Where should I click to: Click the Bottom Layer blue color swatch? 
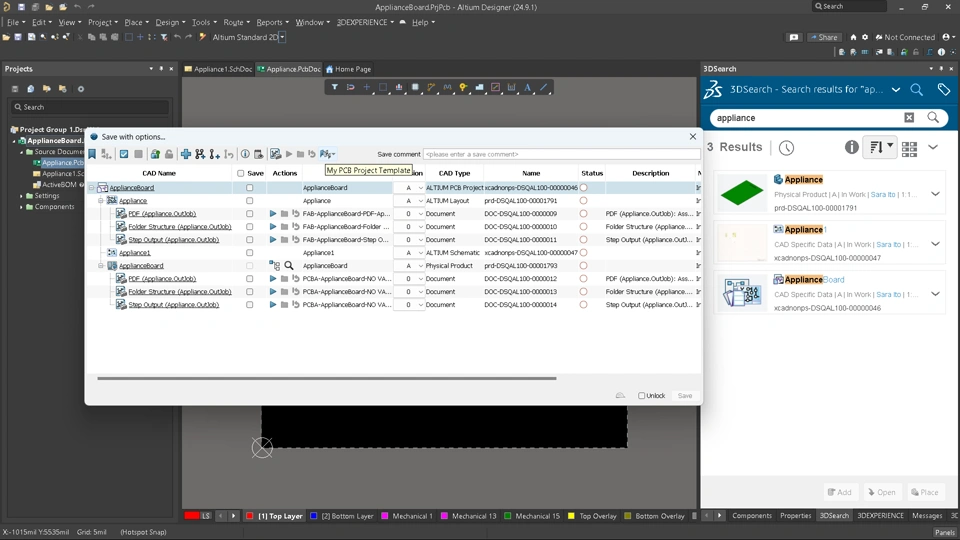313,516
